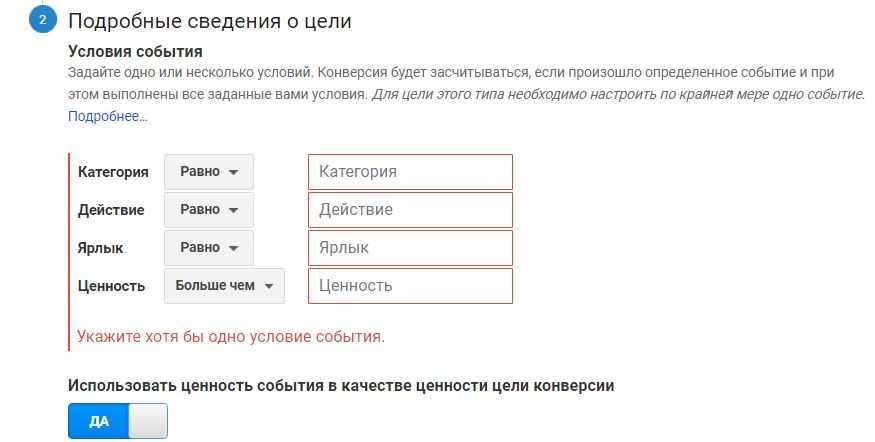Click the red 'Укажите хотя бы одно условие' error
Image resolution: width=875 pixels, height=442 pixels.
click(231, 336)
